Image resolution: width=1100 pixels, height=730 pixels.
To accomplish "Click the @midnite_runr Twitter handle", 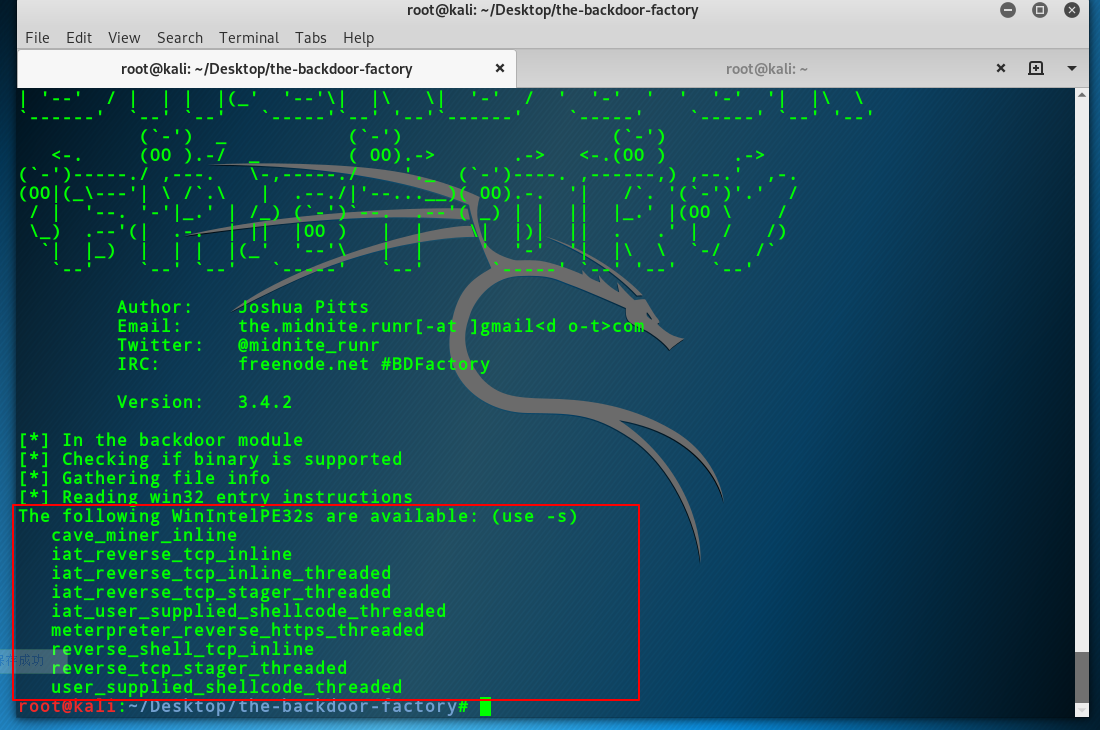I will click(309, 346).
